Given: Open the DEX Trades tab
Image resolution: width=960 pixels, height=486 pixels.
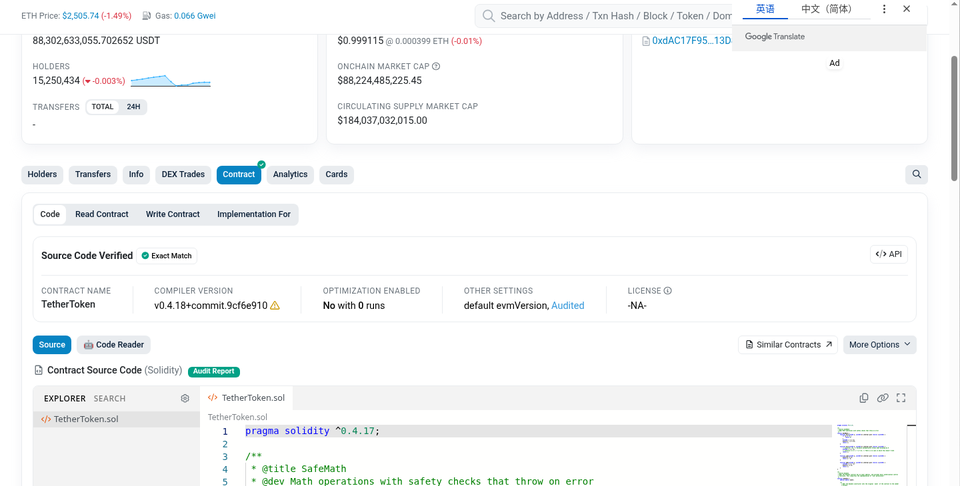Looking at the screenshot, I should point(183,174).
